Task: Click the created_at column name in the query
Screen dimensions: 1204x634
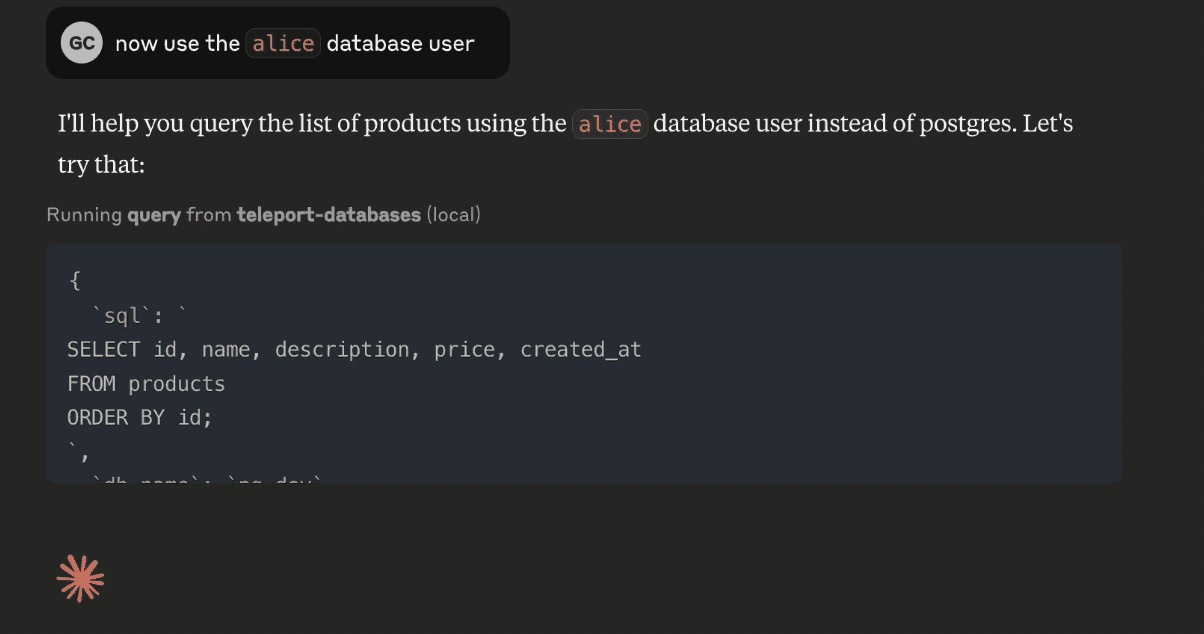Action: point(580,349)
